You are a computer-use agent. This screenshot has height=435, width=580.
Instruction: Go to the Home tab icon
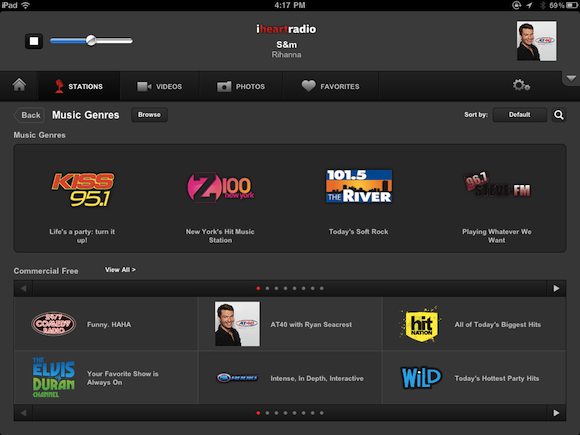19,85
